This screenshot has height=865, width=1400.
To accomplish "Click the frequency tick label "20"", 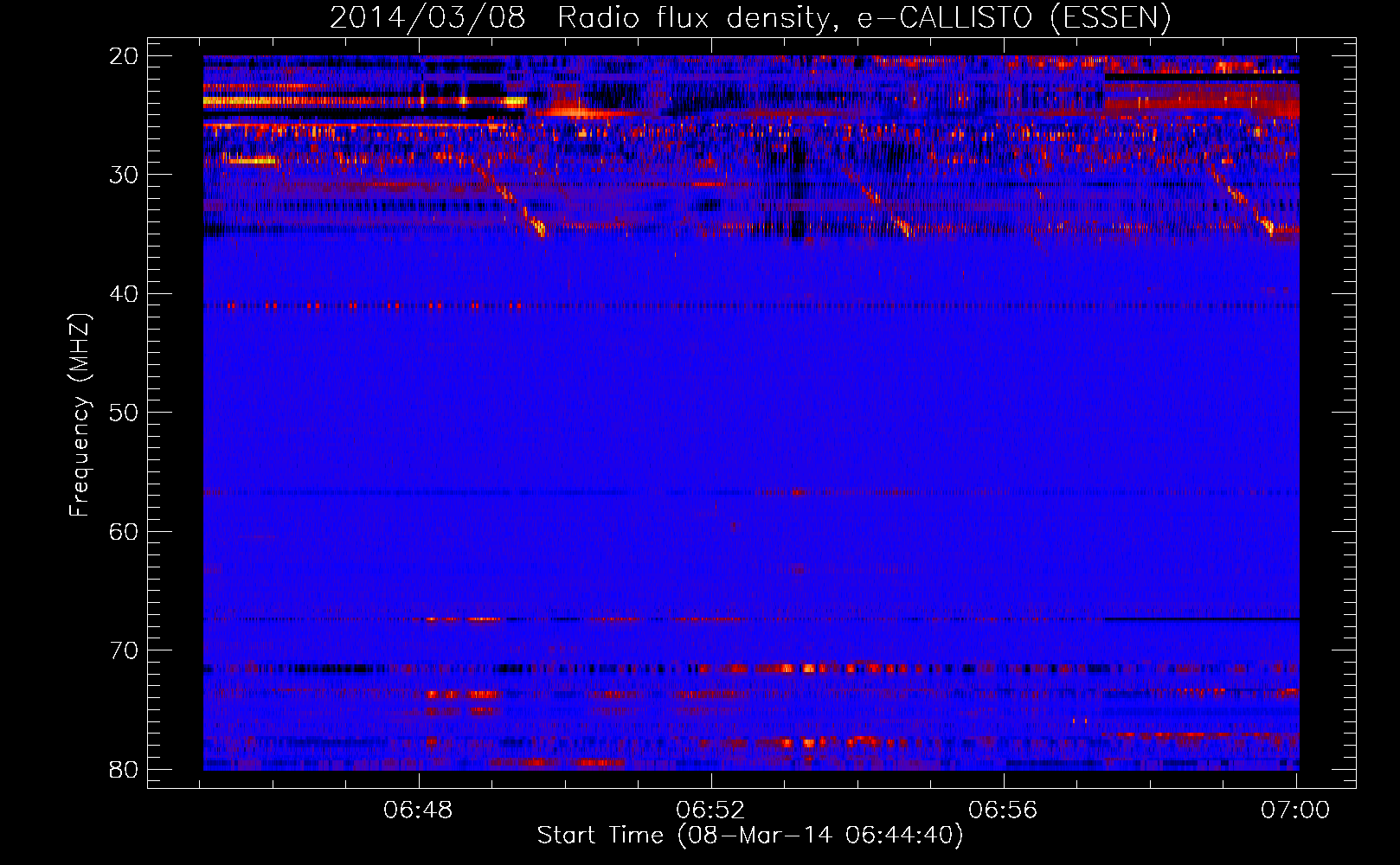I will [125, 56].
